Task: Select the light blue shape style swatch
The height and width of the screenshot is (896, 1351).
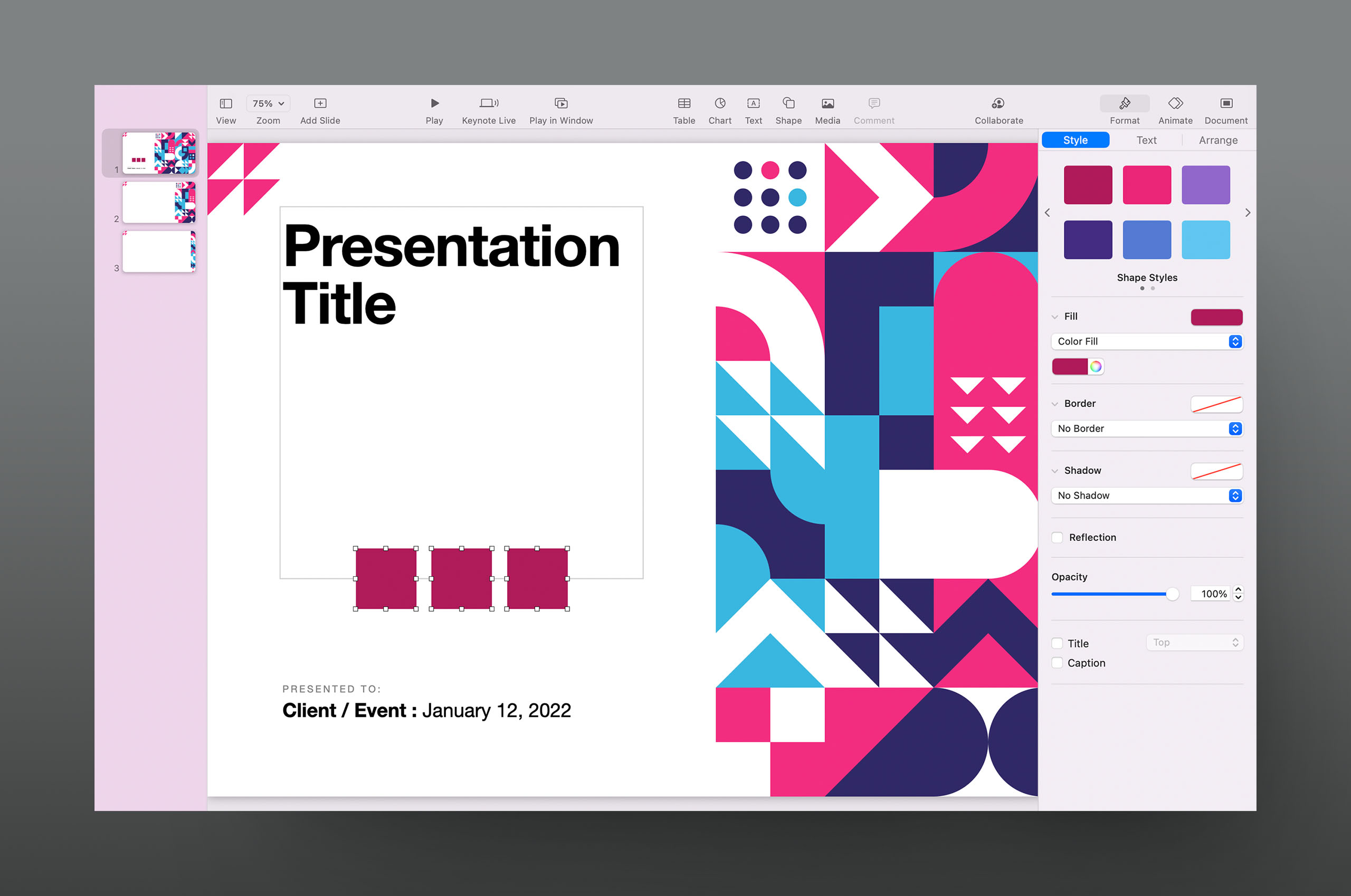Action: [x=1205, y=240]
